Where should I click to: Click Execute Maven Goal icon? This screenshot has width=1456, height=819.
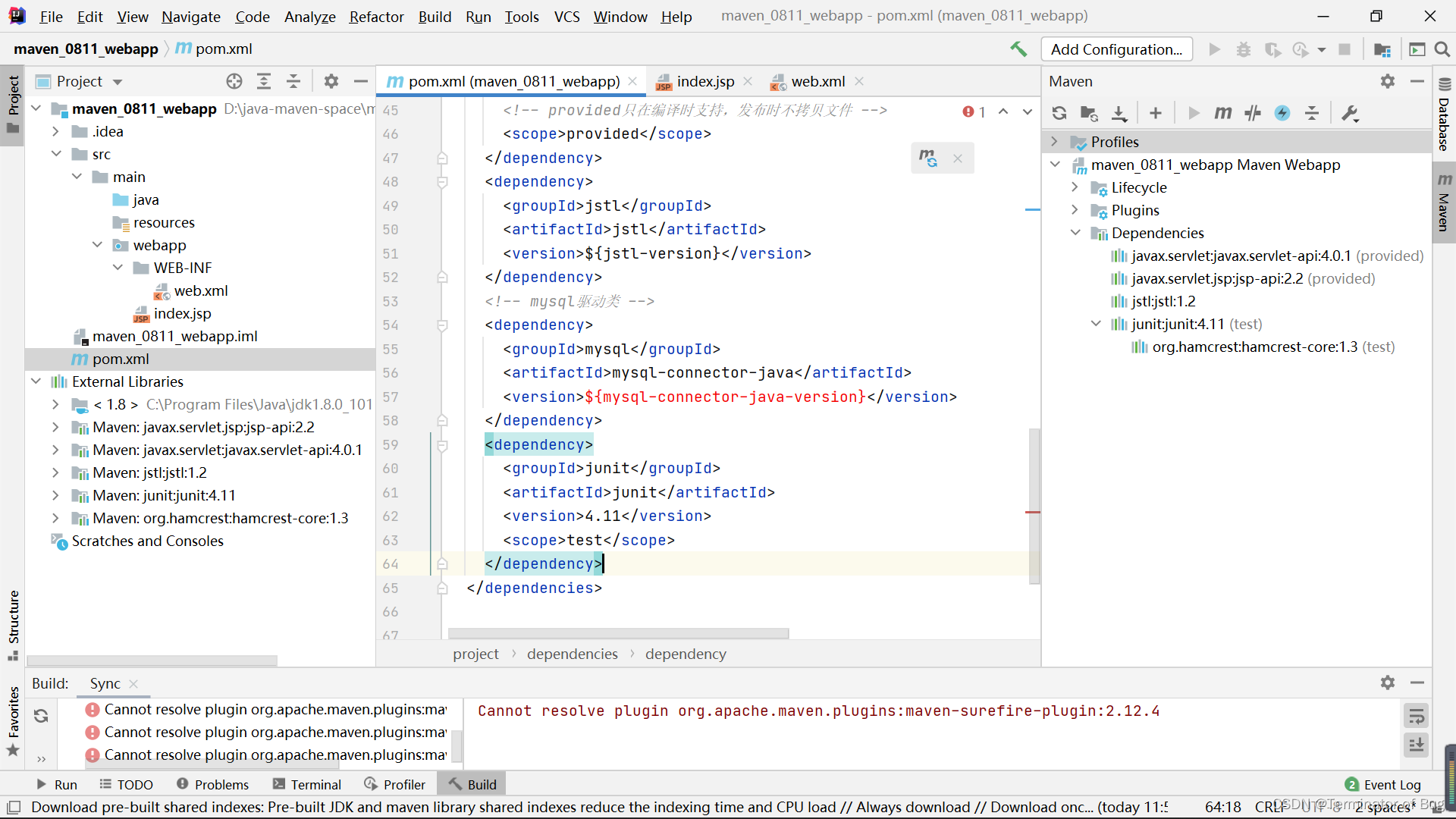(x=1223, y=113)
